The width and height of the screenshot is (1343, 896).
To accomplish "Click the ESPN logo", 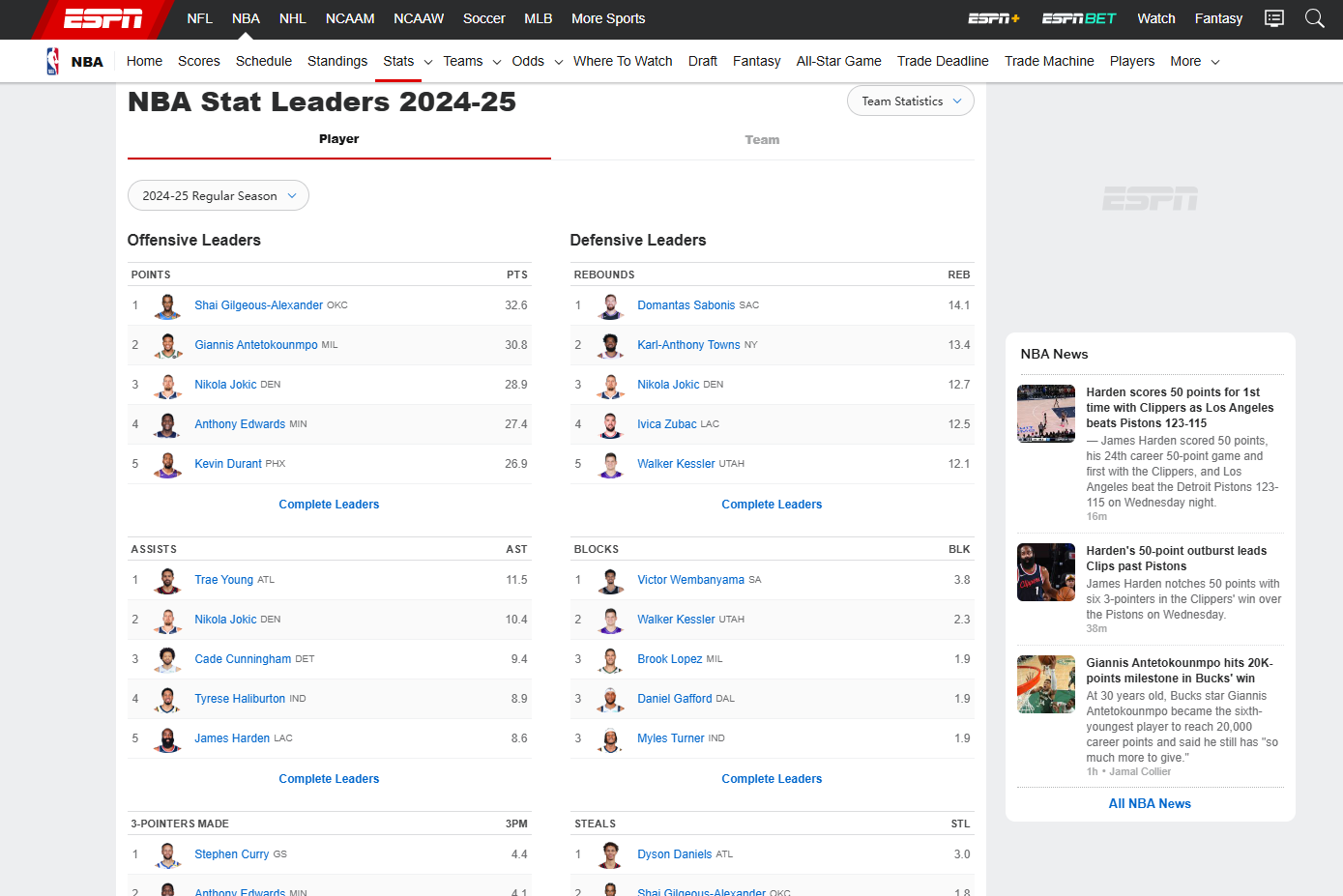I will [103, 18].
